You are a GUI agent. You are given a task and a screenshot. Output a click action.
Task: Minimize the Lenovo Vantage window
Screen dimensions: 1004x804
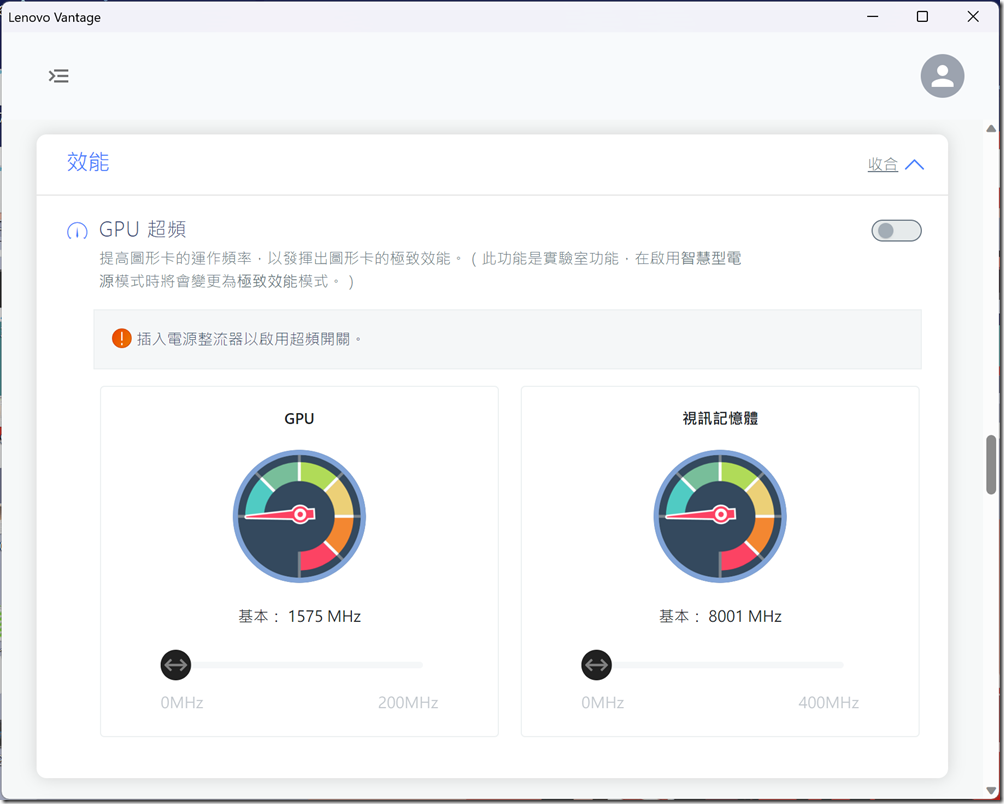click(x=871, y=17)
